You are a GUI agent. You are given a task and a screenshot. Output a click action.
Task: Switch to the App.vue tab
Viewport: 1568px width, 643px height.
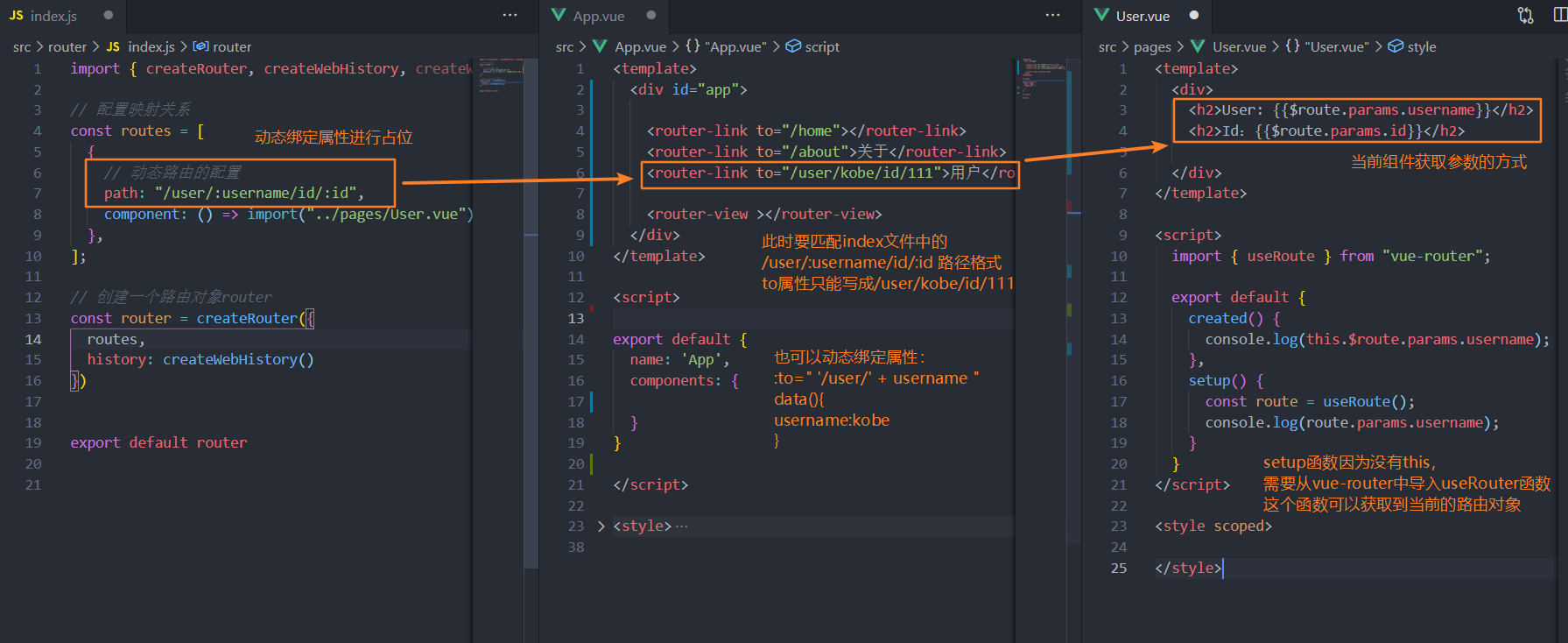click(598, 16)
